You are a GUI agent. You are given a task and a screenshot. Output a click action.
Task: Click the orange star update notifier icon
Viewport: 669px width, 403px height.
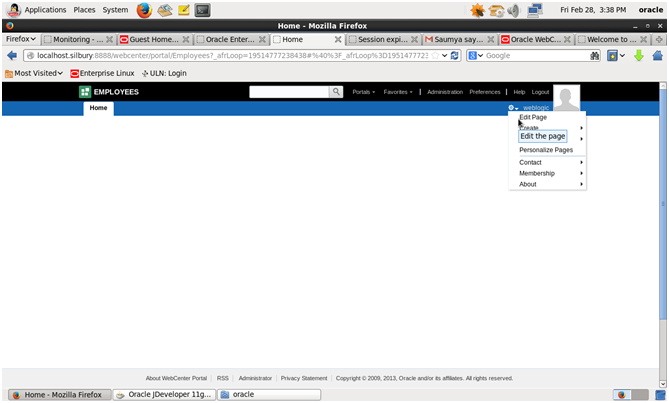[x=477, y=10]
